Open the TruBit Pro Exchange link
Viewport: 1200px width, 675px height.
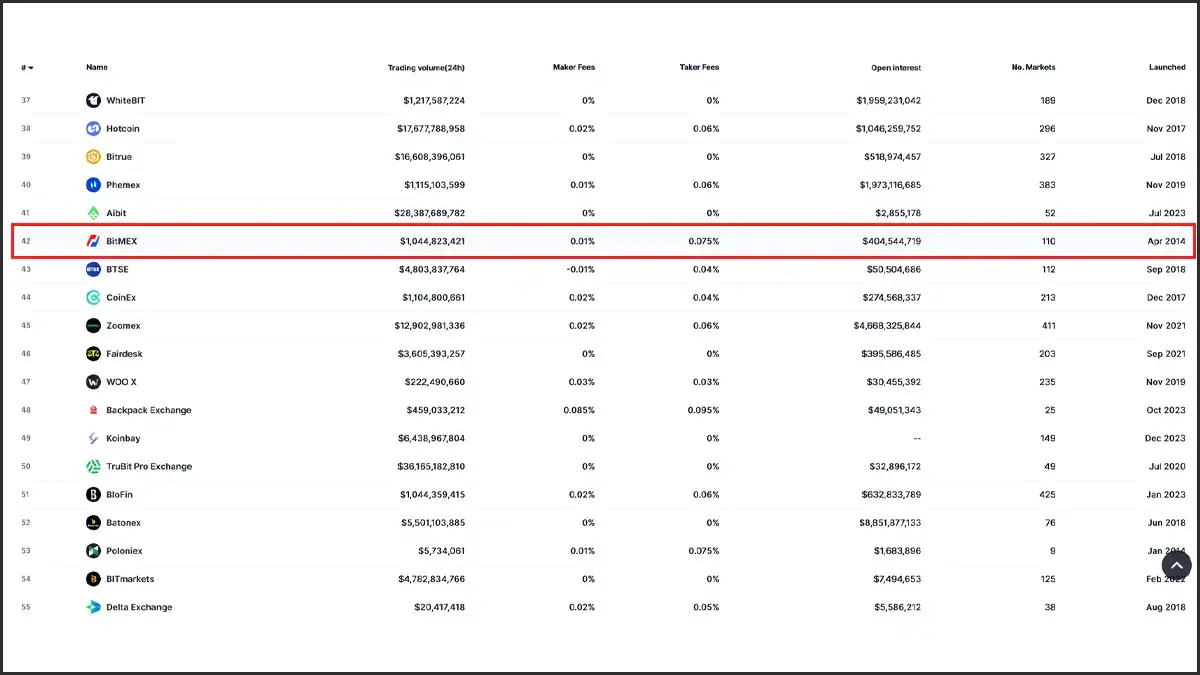(x=149, y=467)
